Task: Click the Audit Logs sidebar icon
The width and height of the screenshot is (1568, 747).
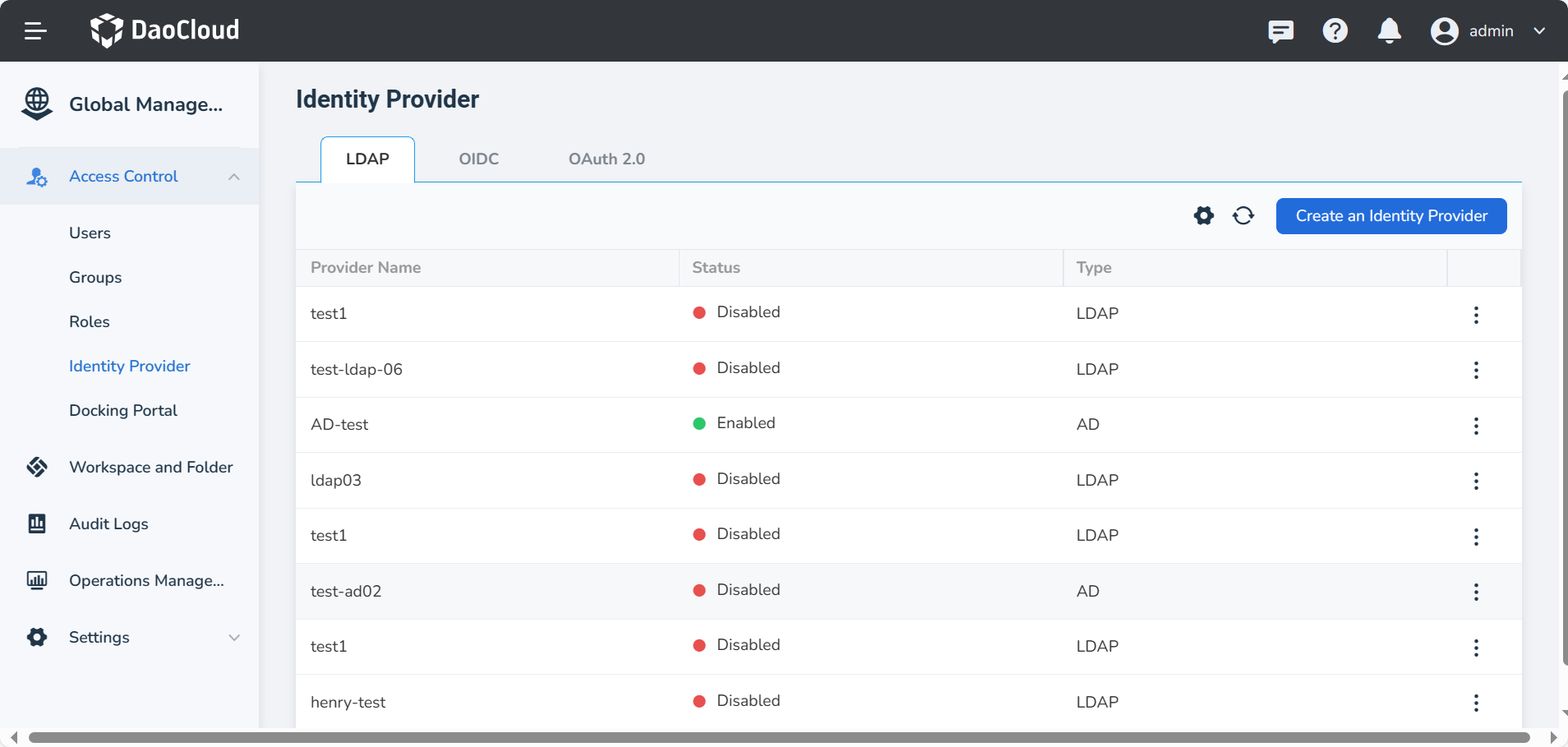Action: [x=37, y=524]
